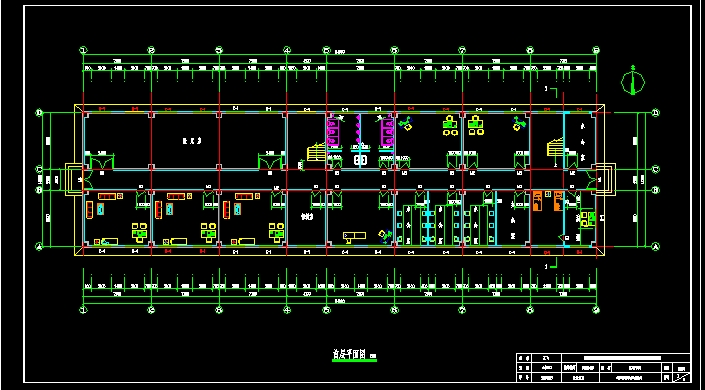Select the magenta urinal row between the restroom stalls
Viewport: 705px width, 390px height.
pyautogui.click(x=358, y=130)
